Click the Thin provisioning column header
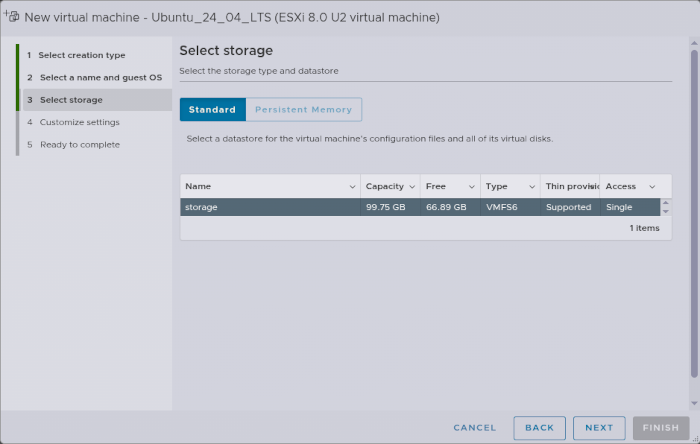700x444 pixels. [569, 187]
